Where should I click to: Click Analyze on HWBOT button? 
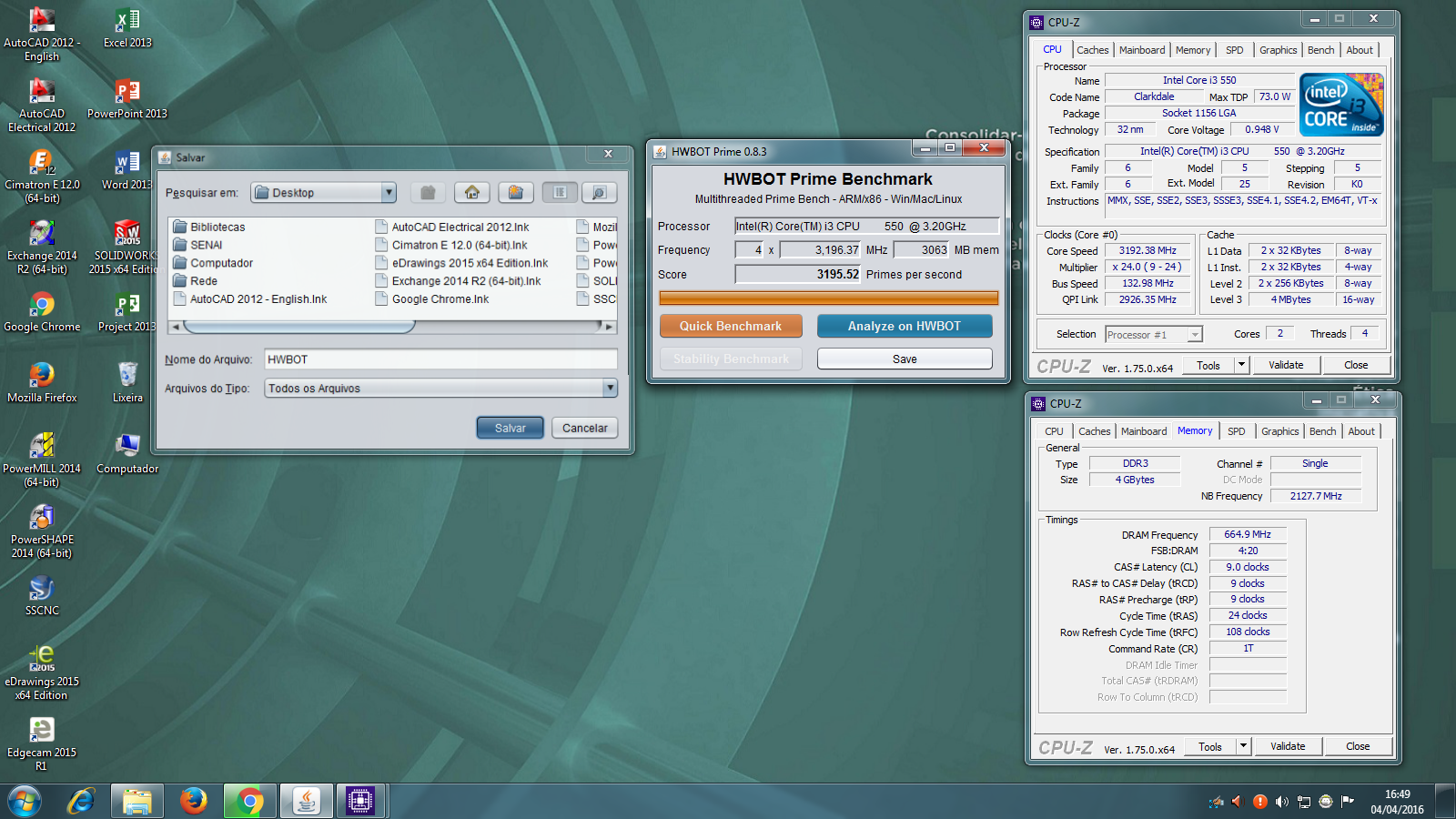(x=905, y=326)
